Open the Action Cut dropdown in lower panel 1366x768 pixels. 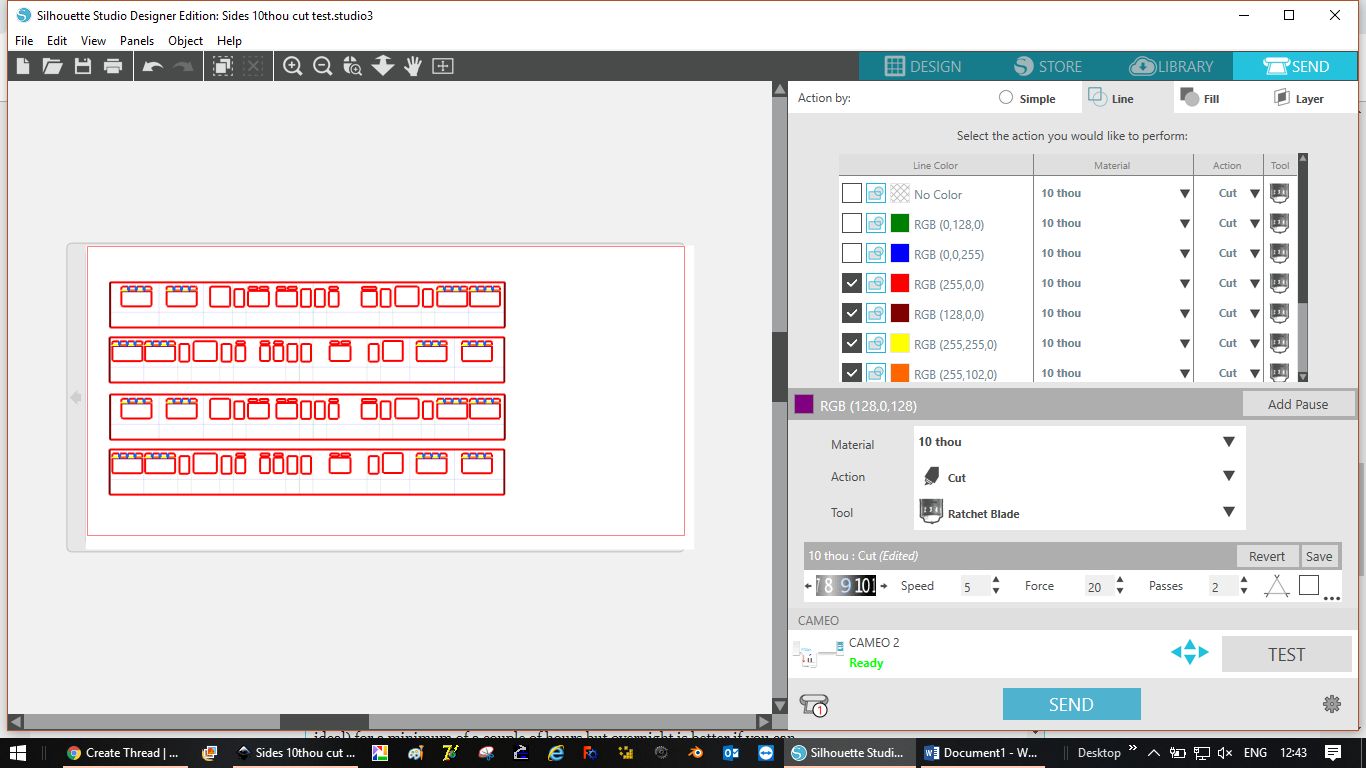[1228, 477]
